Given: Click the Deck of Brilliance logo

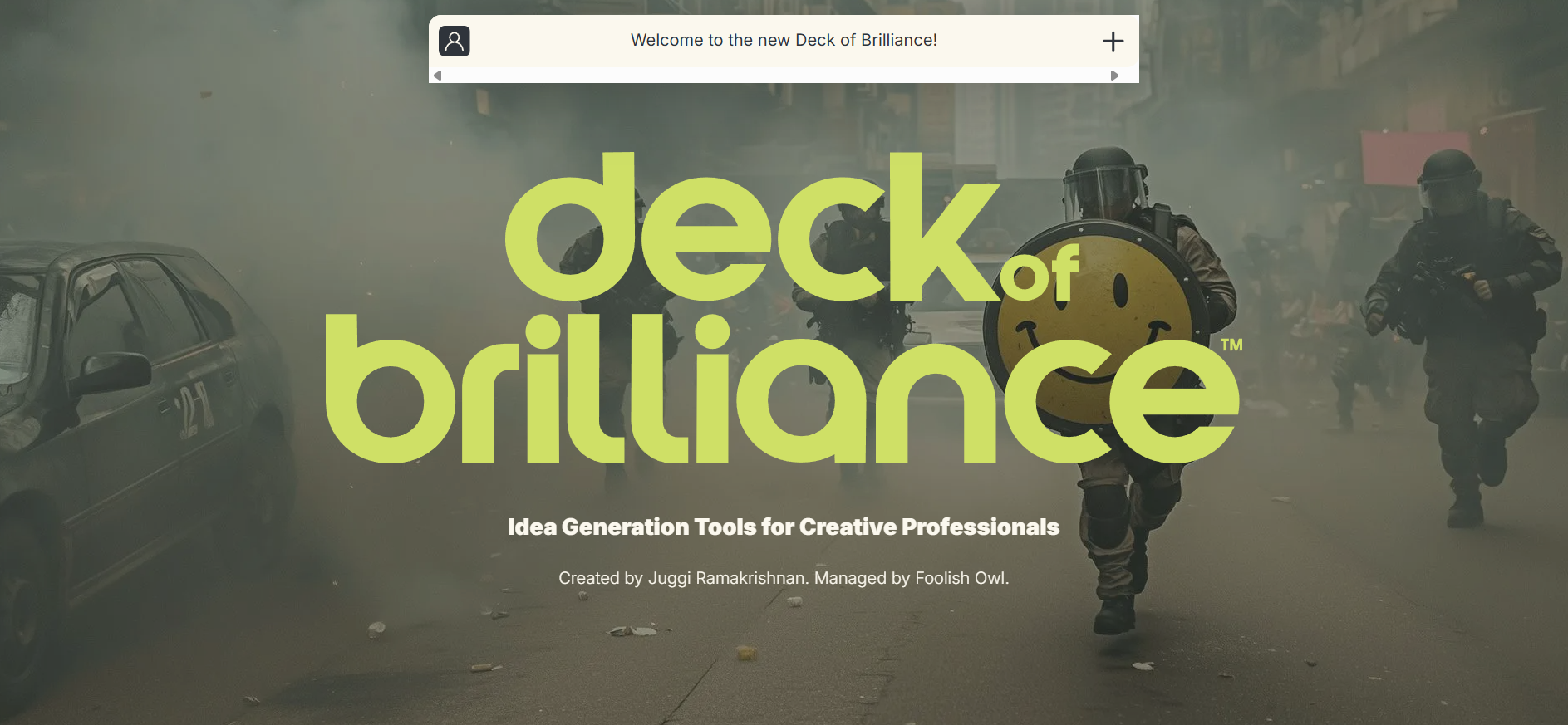Looking at the screenshot, I should [784, 307].
